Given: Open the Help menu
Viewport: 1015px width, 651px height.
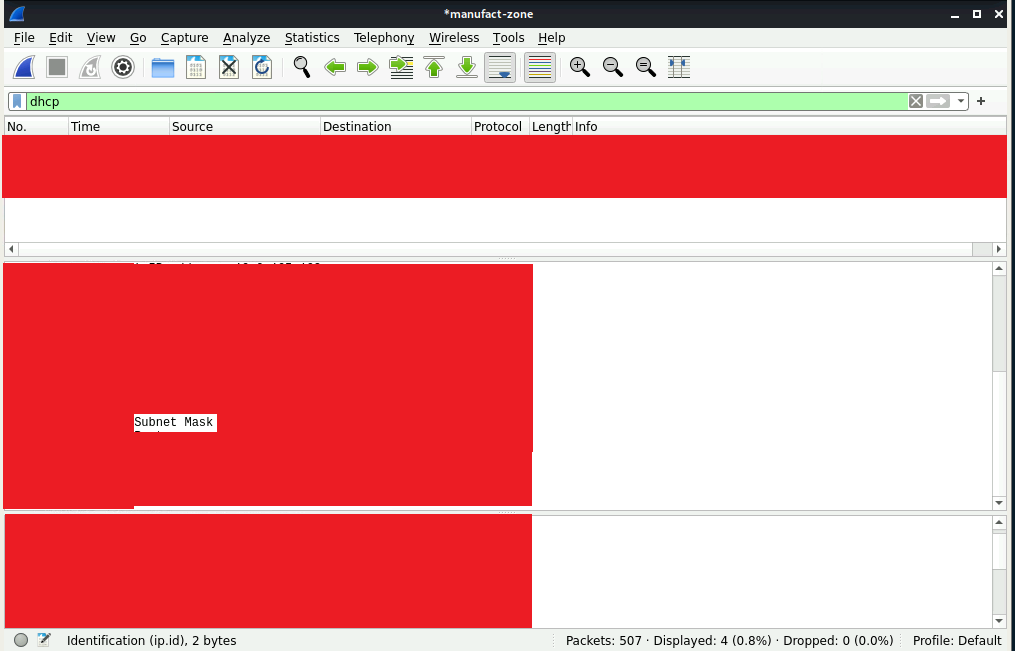Looking at the screenshot, I should click(552, 38).
